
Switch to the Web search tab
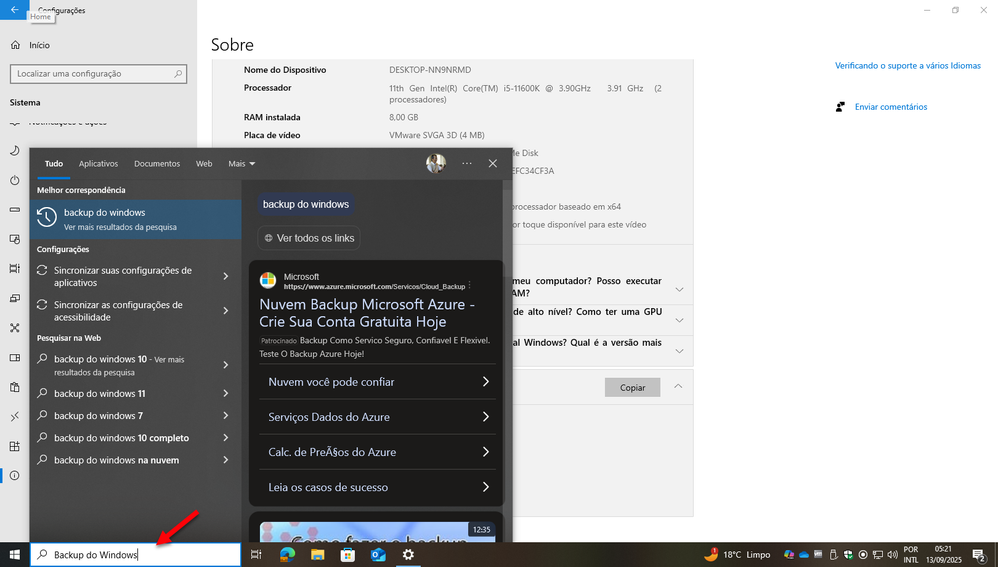tap(204, 164)
